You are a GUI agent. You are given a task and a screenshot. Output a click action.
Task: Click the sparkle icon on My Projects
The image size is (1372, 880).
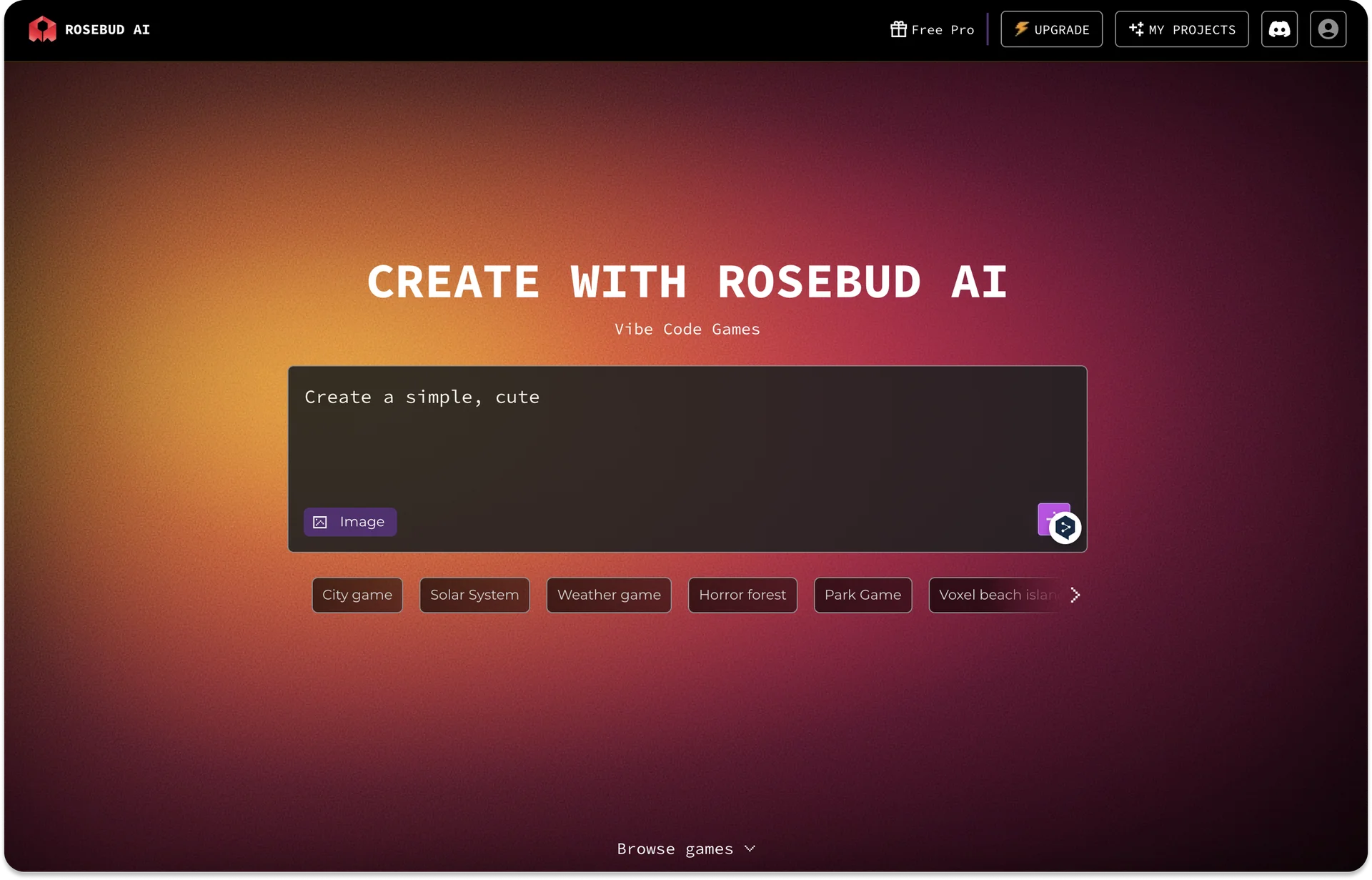coord(1136,29)
